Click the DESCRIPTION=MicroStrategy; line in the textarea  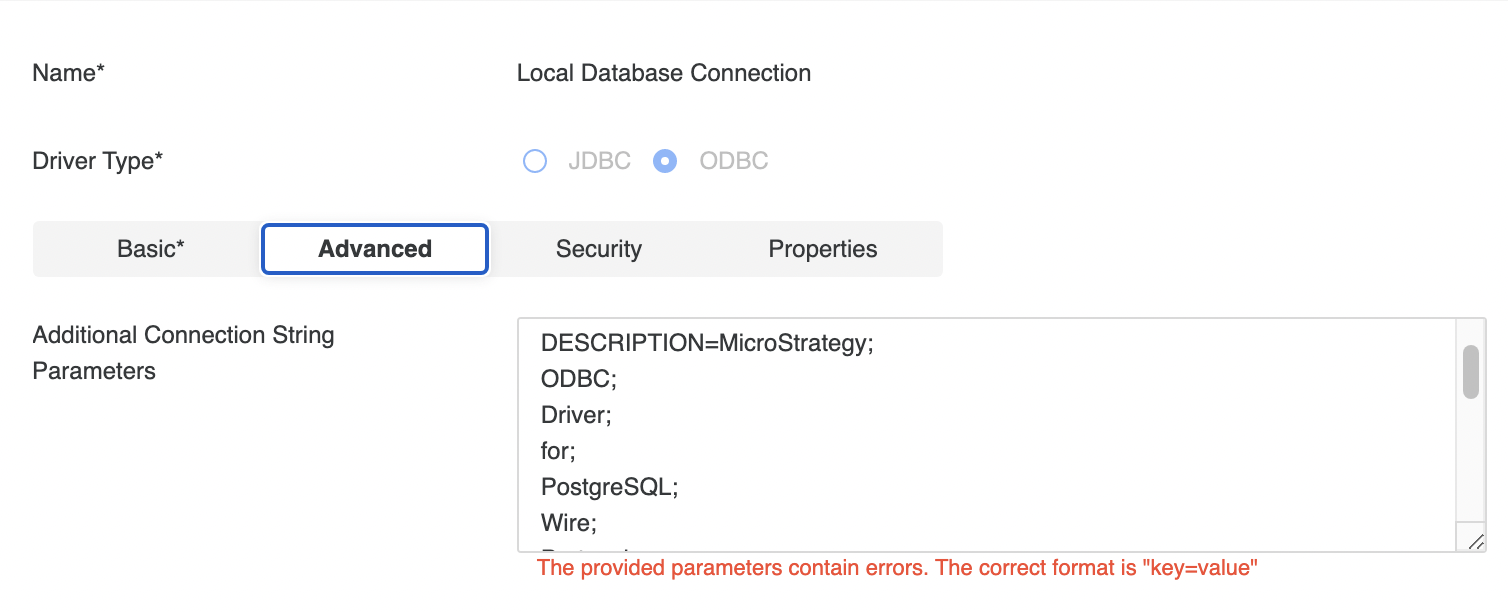(x=706, y=343)
